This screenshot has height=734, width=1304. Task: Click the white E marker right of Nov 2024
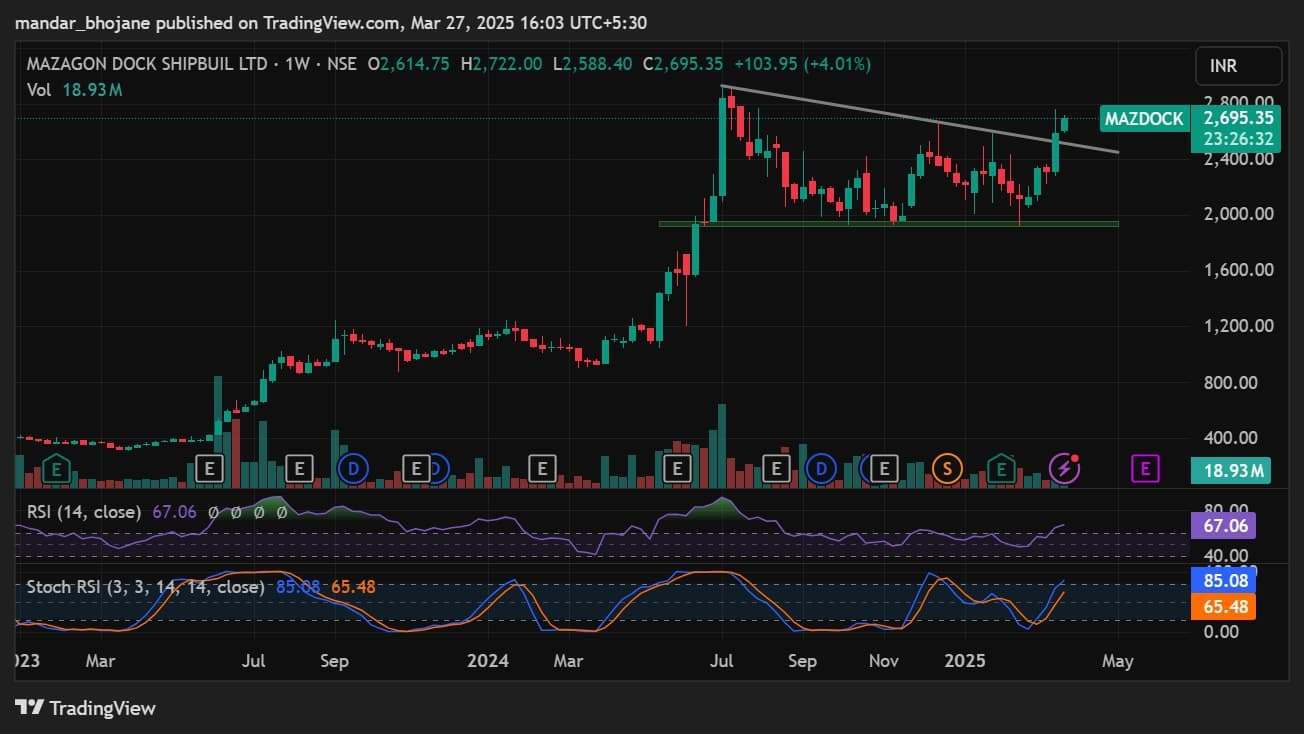pyautogui.click(x=884, y=467)
